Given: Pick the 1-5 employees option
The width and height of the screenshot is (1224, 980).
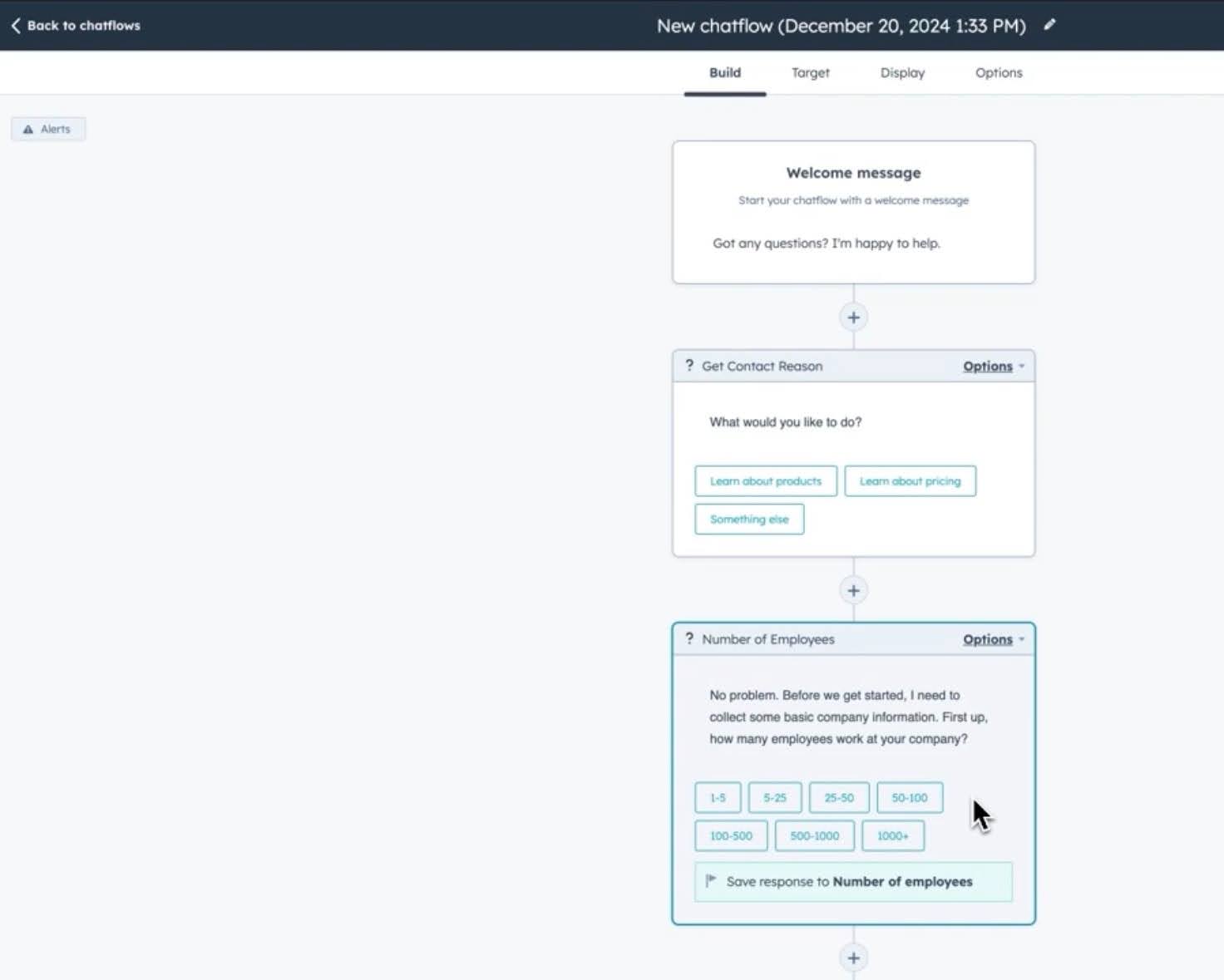Looking at the screenshot, I should click(718, 798).
